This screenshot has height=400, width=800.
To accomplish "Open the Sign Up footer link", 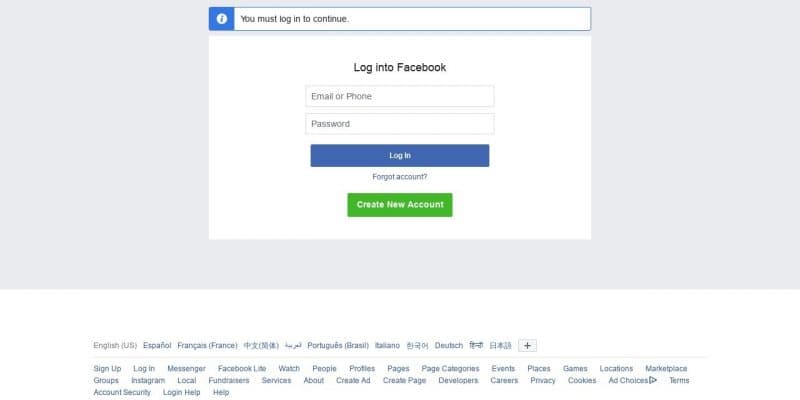I will coord(107,369).
